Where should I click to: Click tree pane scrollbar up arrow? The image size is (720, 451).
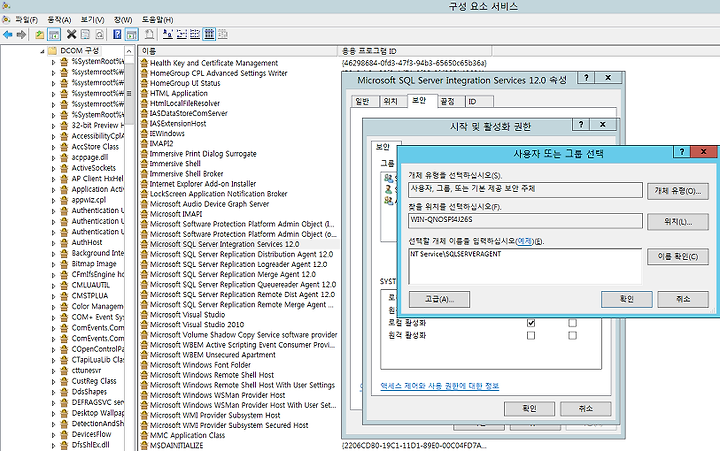coord(129,51)
